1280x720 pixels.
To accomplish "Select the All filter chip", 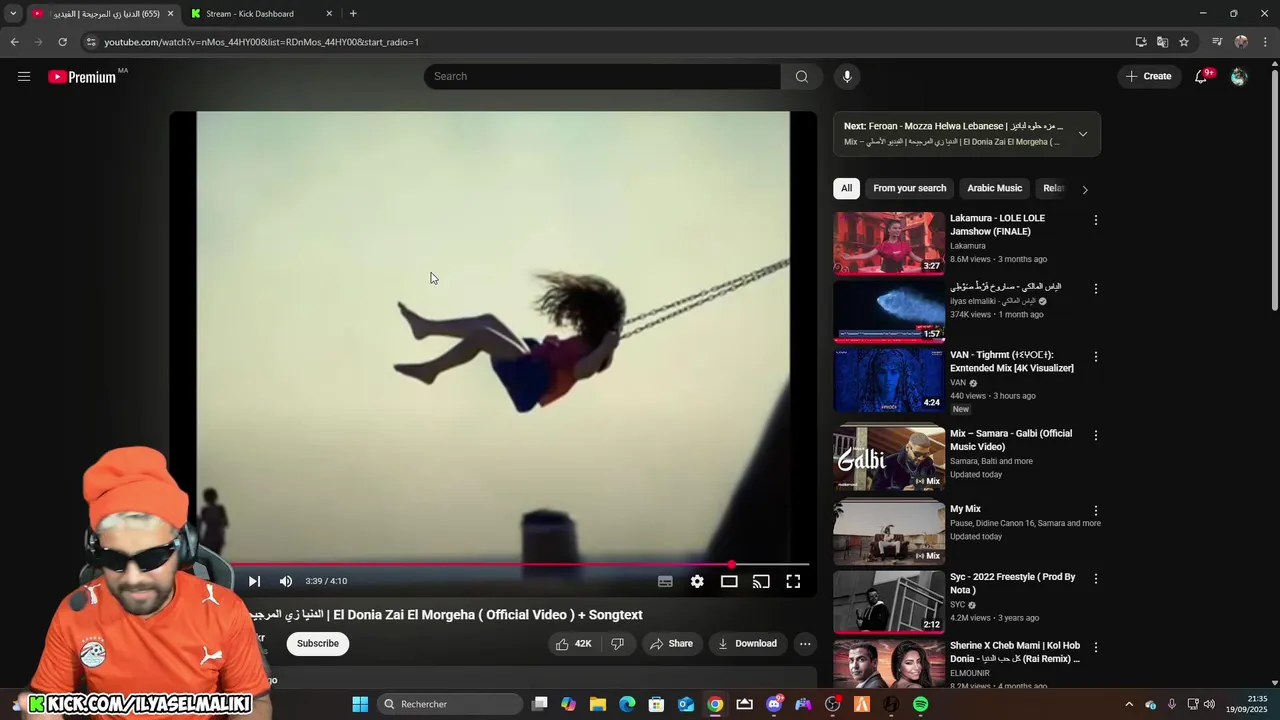I will click(846, 188).
